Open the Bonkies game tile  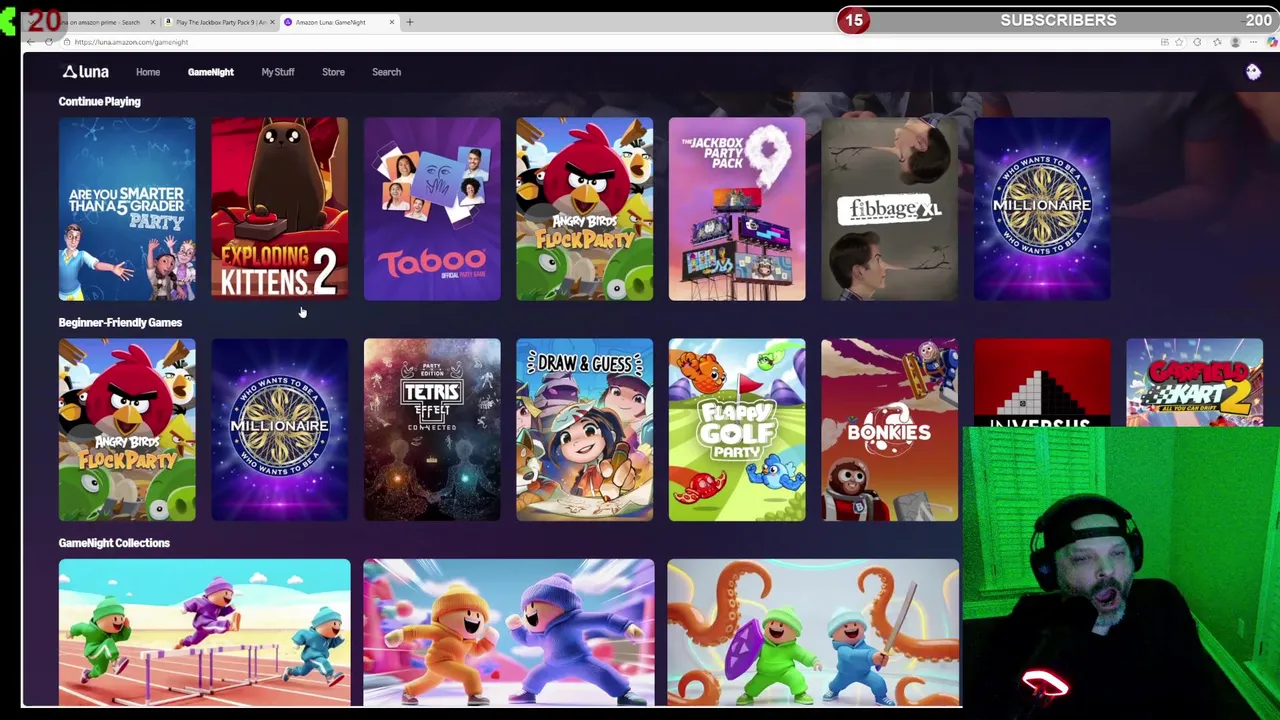tap(889, 430)
